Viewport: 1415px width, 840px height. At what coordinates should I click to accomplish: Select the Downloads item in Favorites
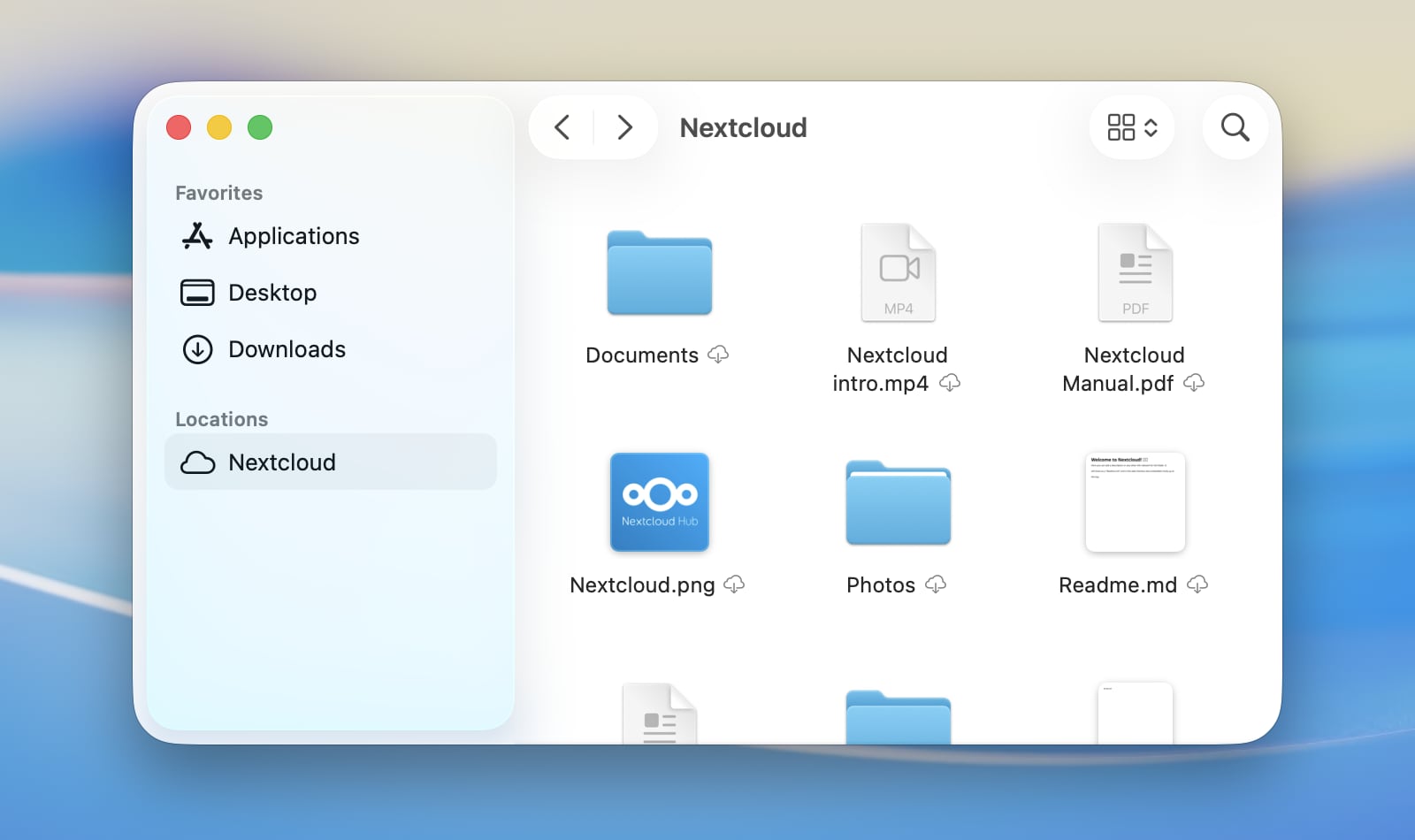coord(287,349)
